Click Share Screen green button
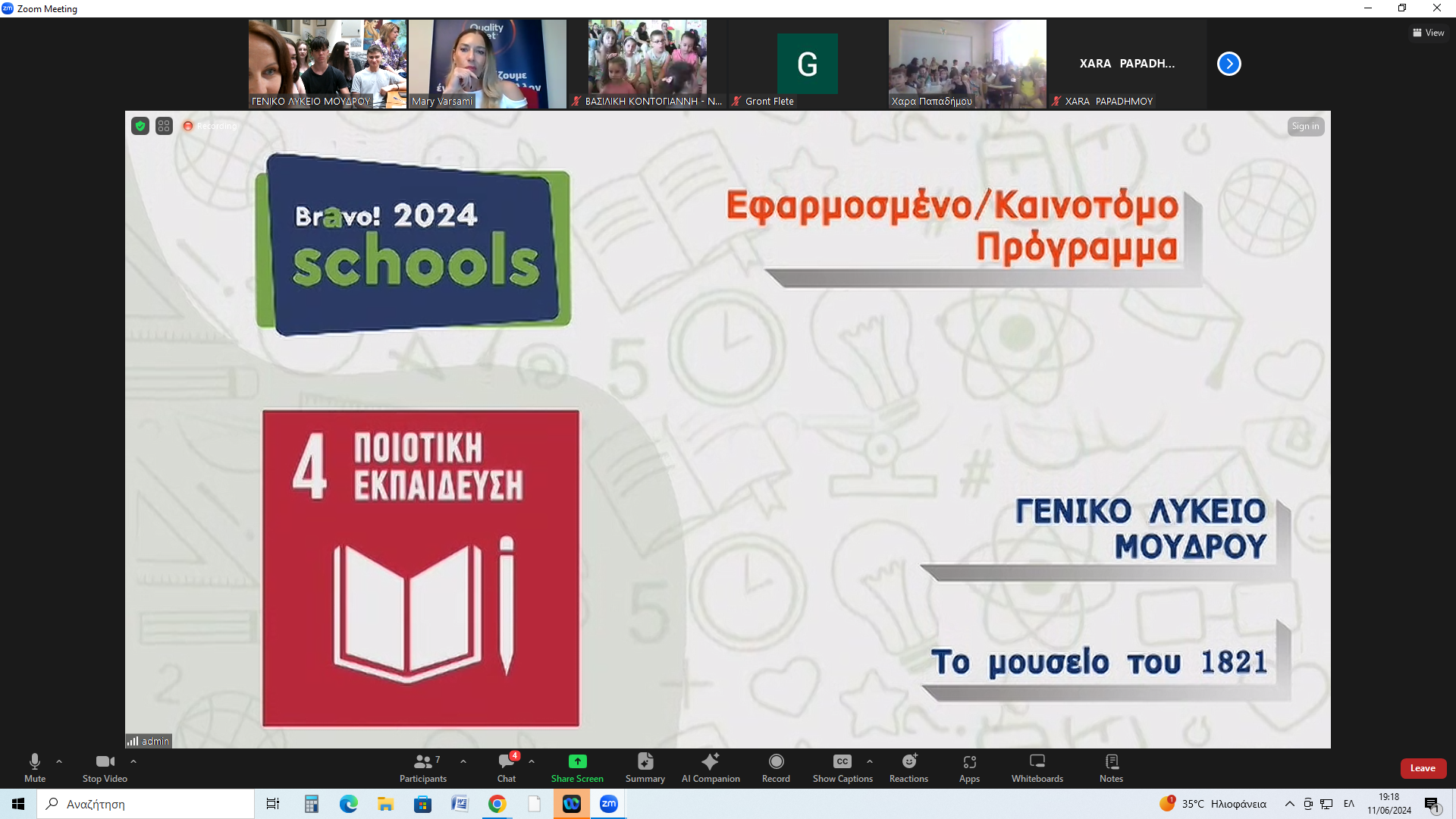 pyautogui.click(x=577, y=761)
